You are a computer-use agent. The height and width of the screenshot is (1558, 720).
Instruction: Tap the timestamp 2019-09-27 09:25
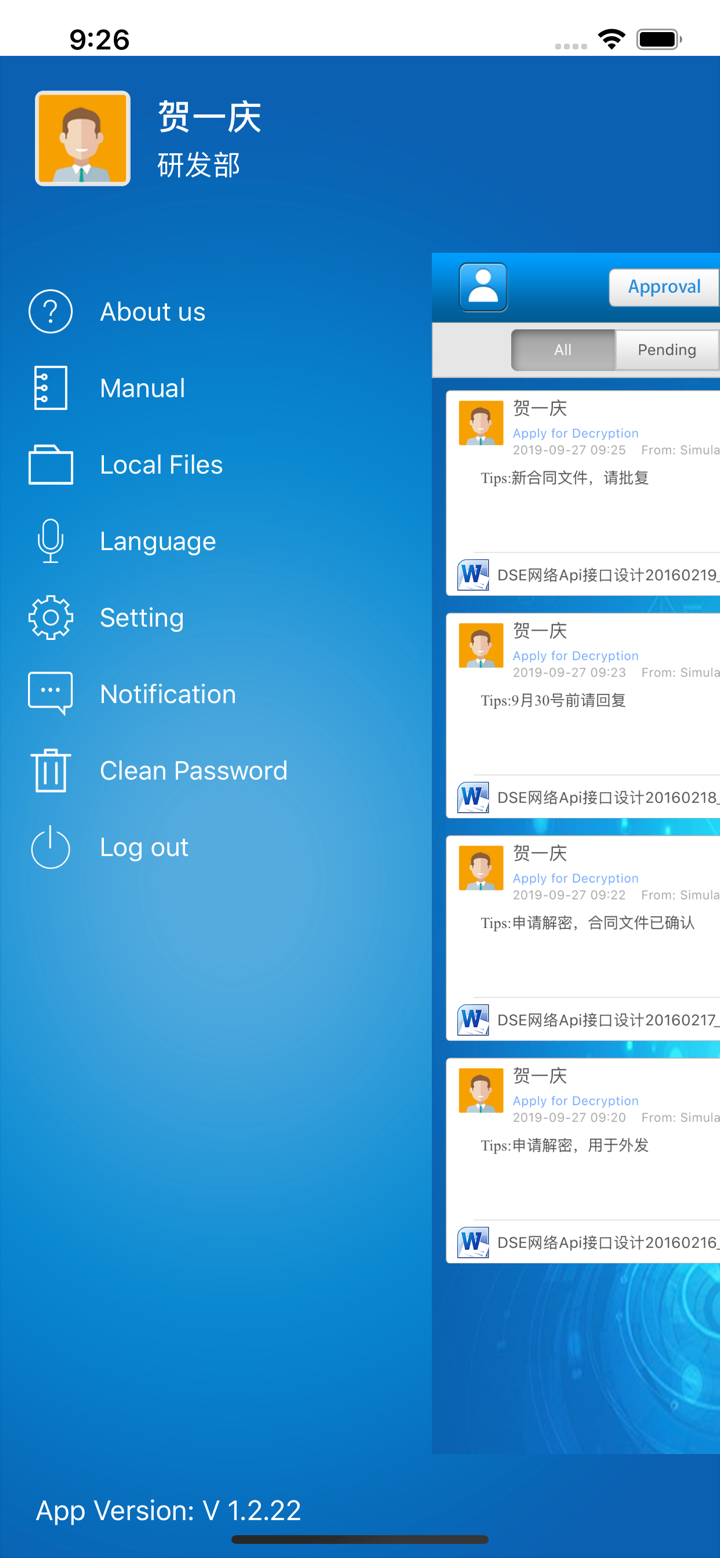point(570,450)
